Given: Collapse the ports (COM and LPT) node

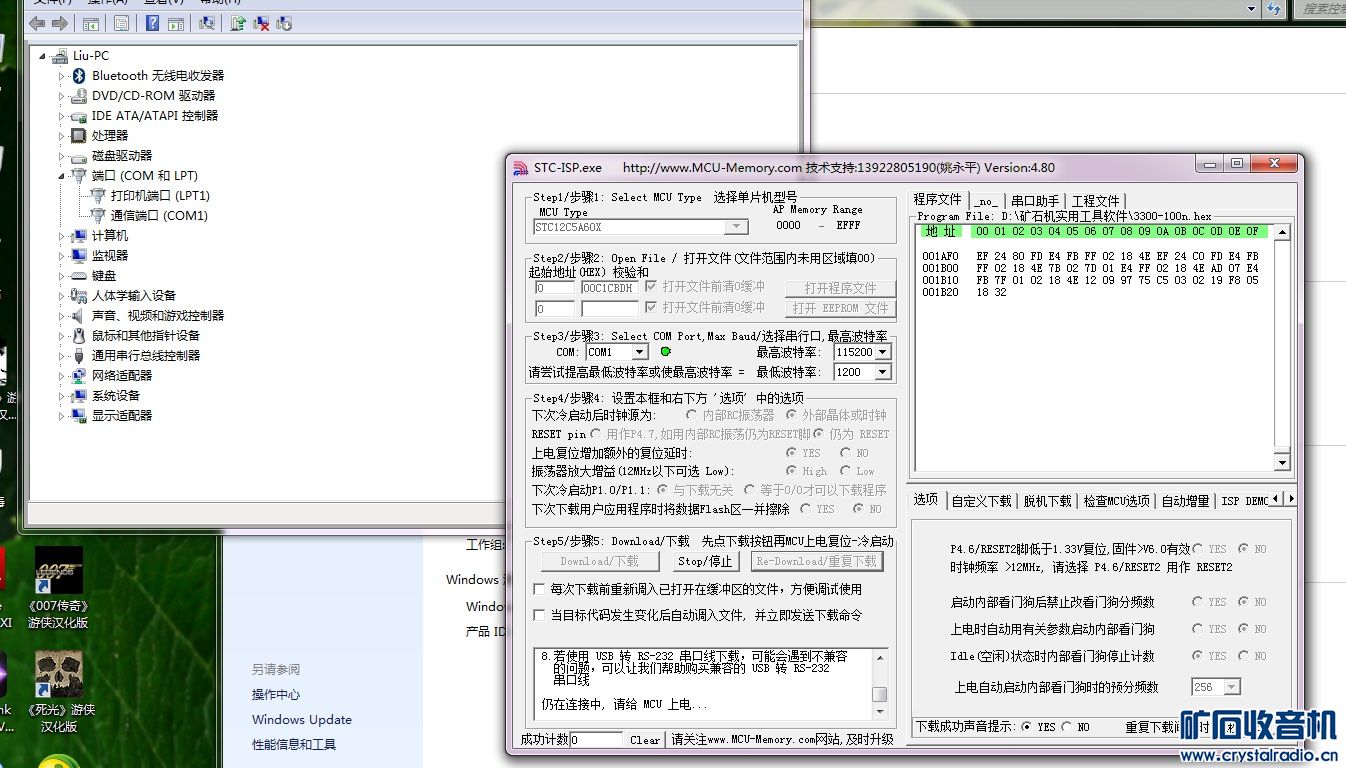Looking at the screenshot, I should (x=61, y=176).
